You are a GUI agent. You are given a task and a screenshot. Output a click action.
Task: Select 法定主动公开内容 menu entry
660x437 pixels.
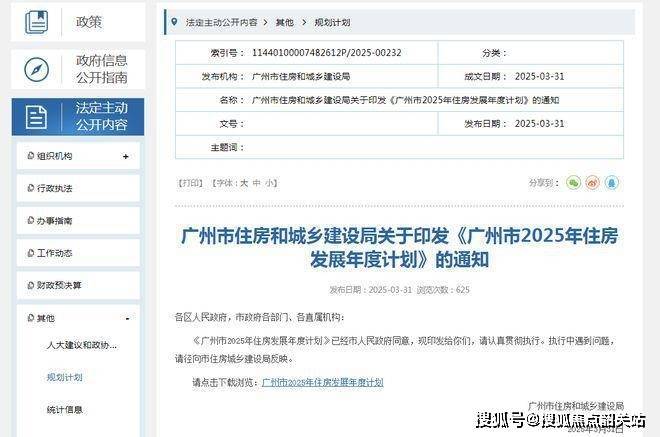point(78,117)
